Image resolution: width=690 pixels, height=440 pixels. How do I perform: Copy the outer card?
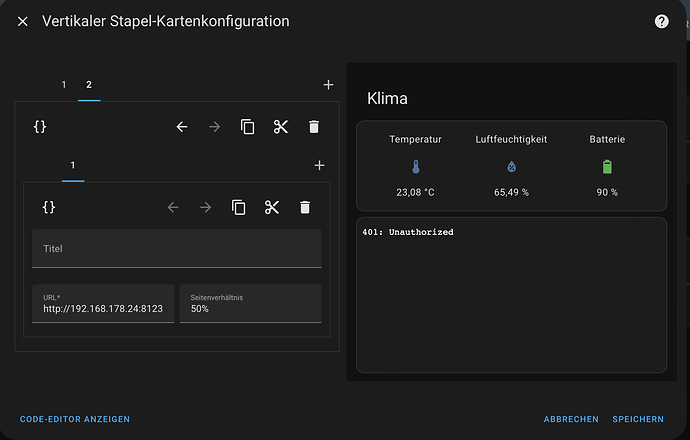247,127
